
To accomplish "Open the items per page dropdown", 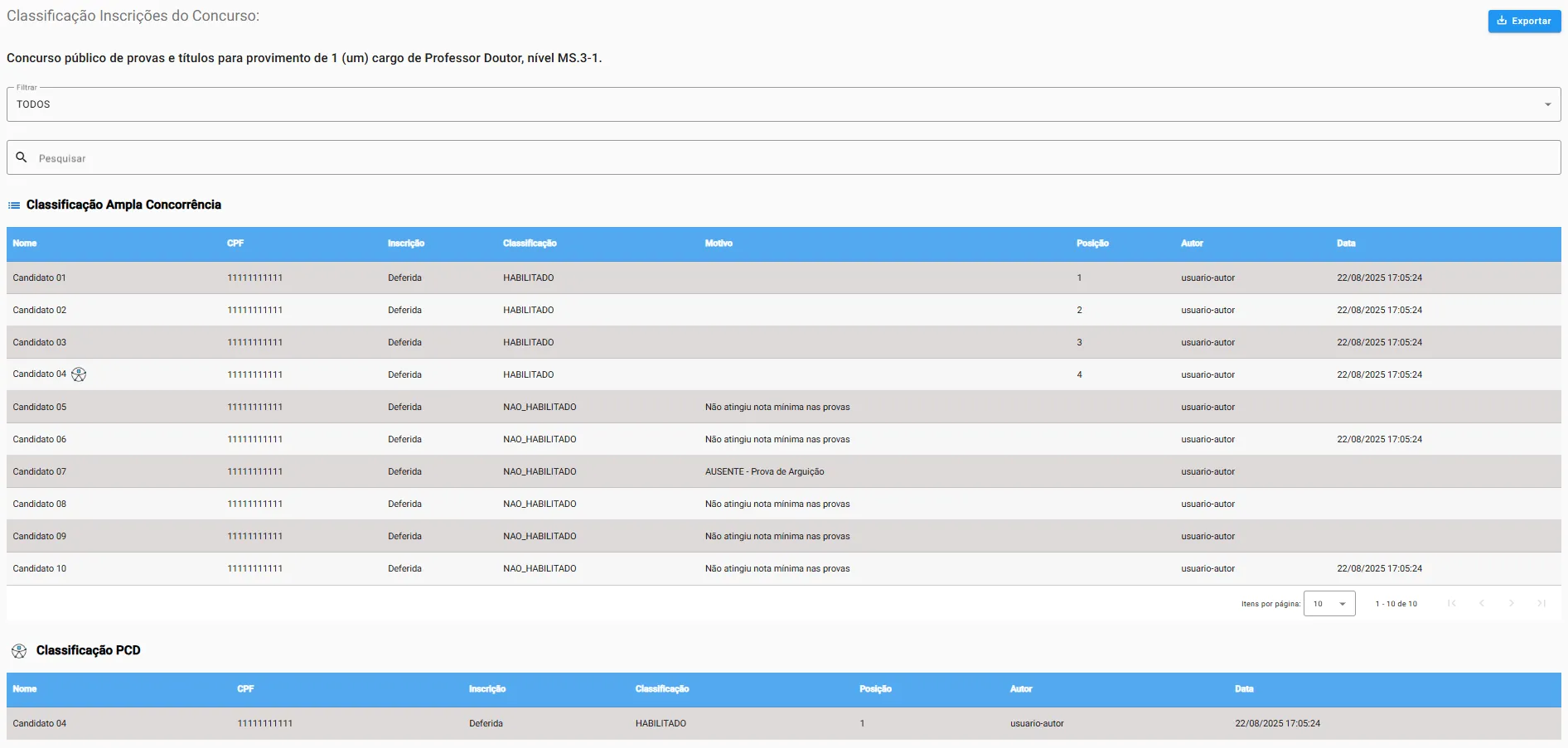I will pyautogui.click(x=1328, y=604).
